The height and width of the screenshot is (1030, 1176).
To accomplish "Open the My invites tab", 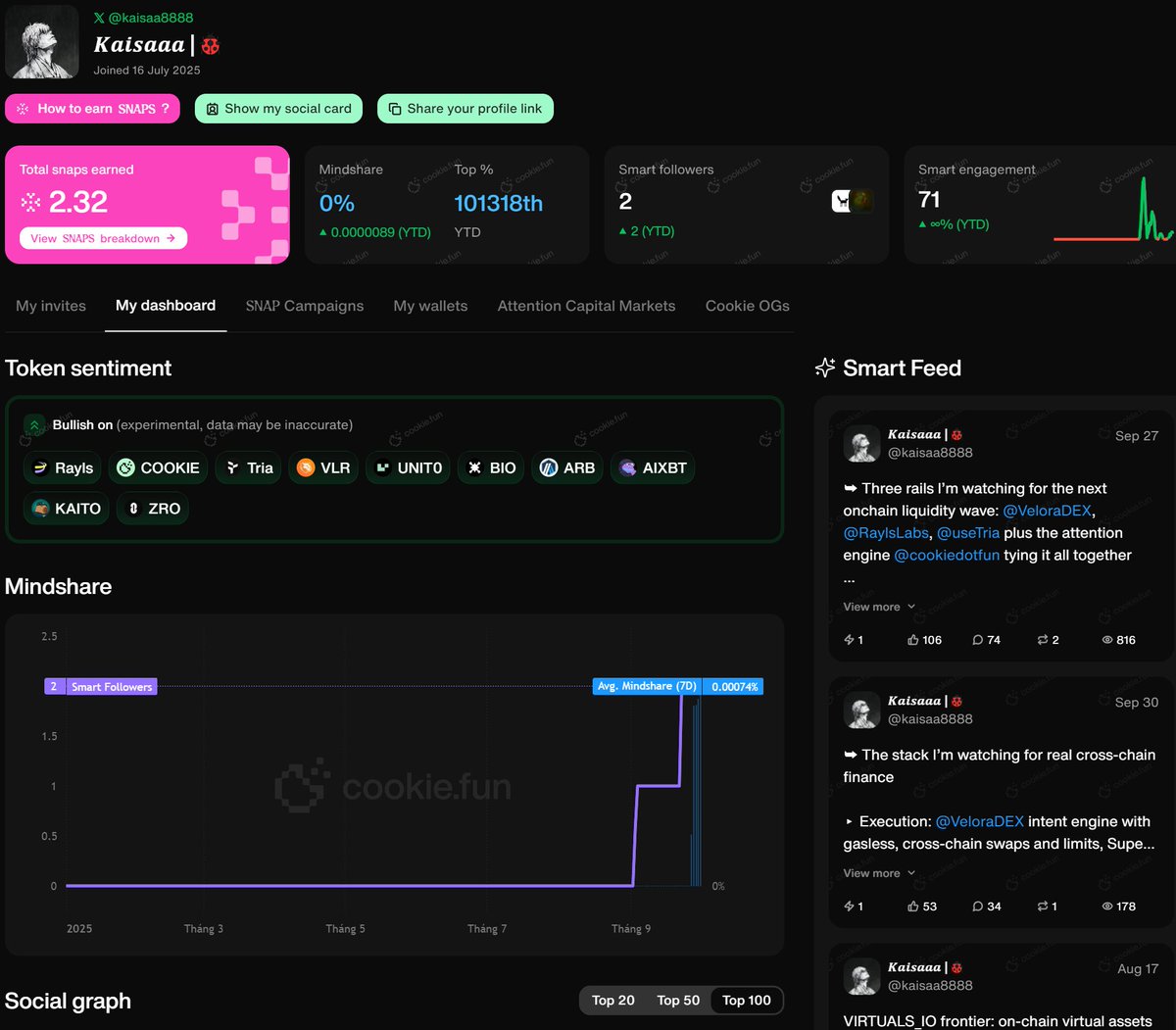I will (x=51, y=306).
